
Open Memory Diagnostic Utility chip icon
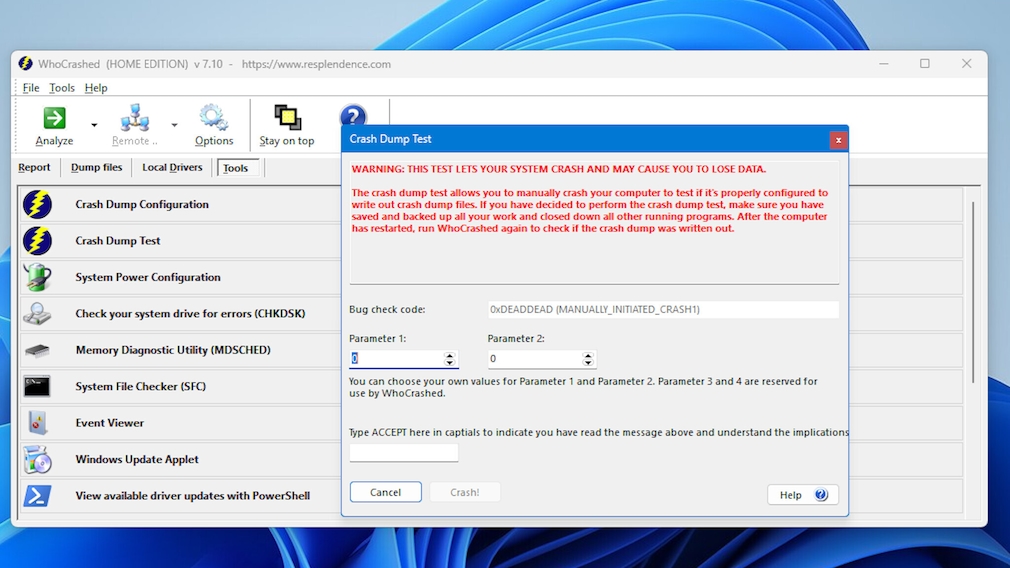(37, 350)
